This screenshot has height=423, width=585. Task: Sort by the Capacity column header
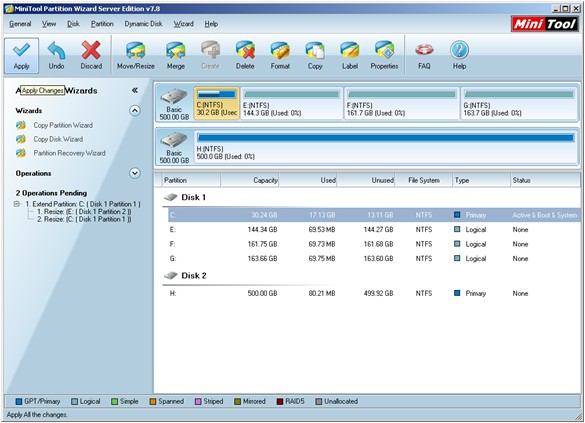point(250,180)
